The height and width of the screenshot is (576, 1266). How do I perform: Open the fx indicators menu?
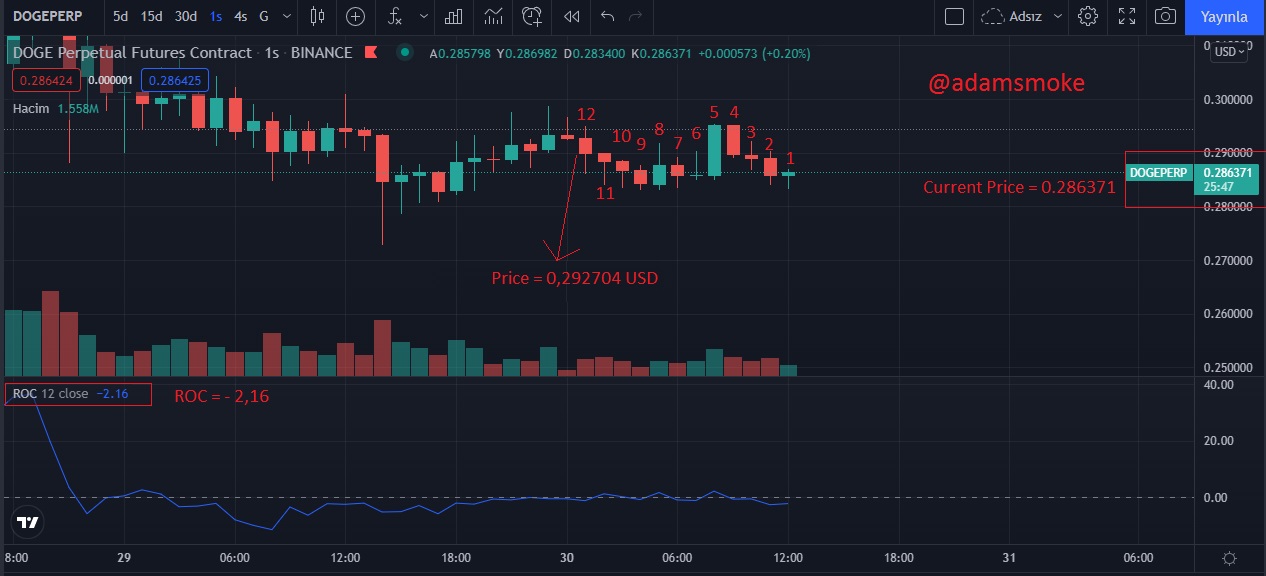(x=396, y=16)
